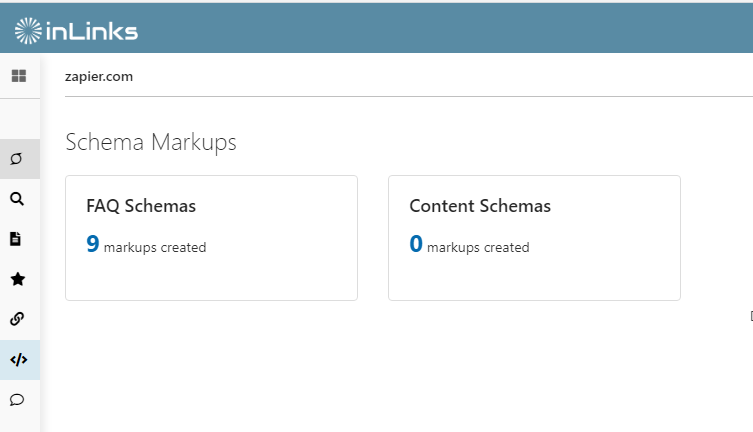Click the inLinks starburst logo icon

[x=28, y=31]
